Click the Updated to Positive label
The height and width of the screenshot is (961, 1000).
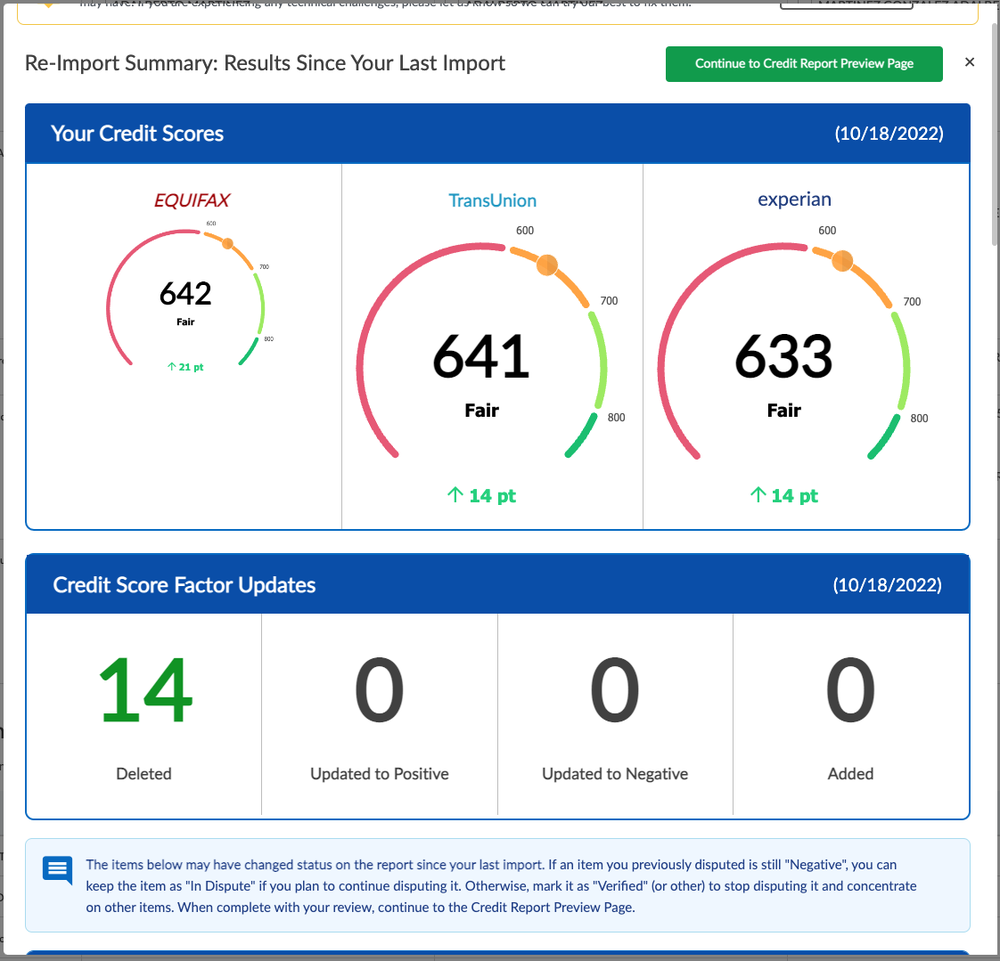click(379, 774)
